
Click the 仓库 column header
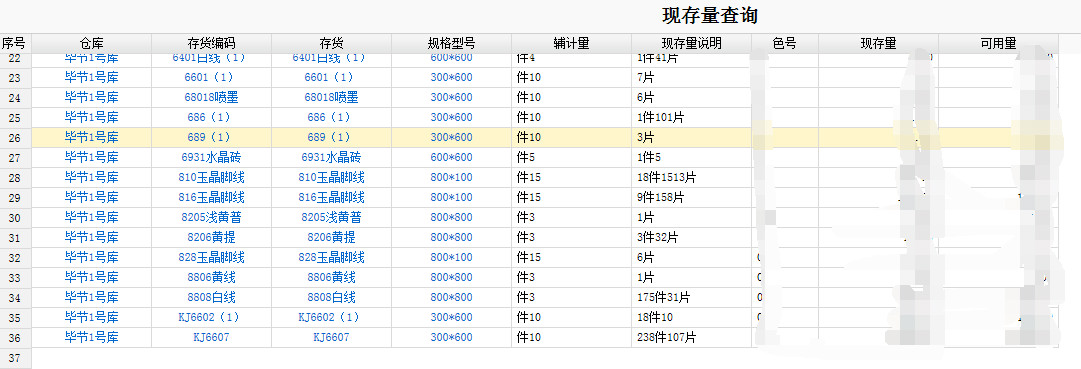coord(92,43)
